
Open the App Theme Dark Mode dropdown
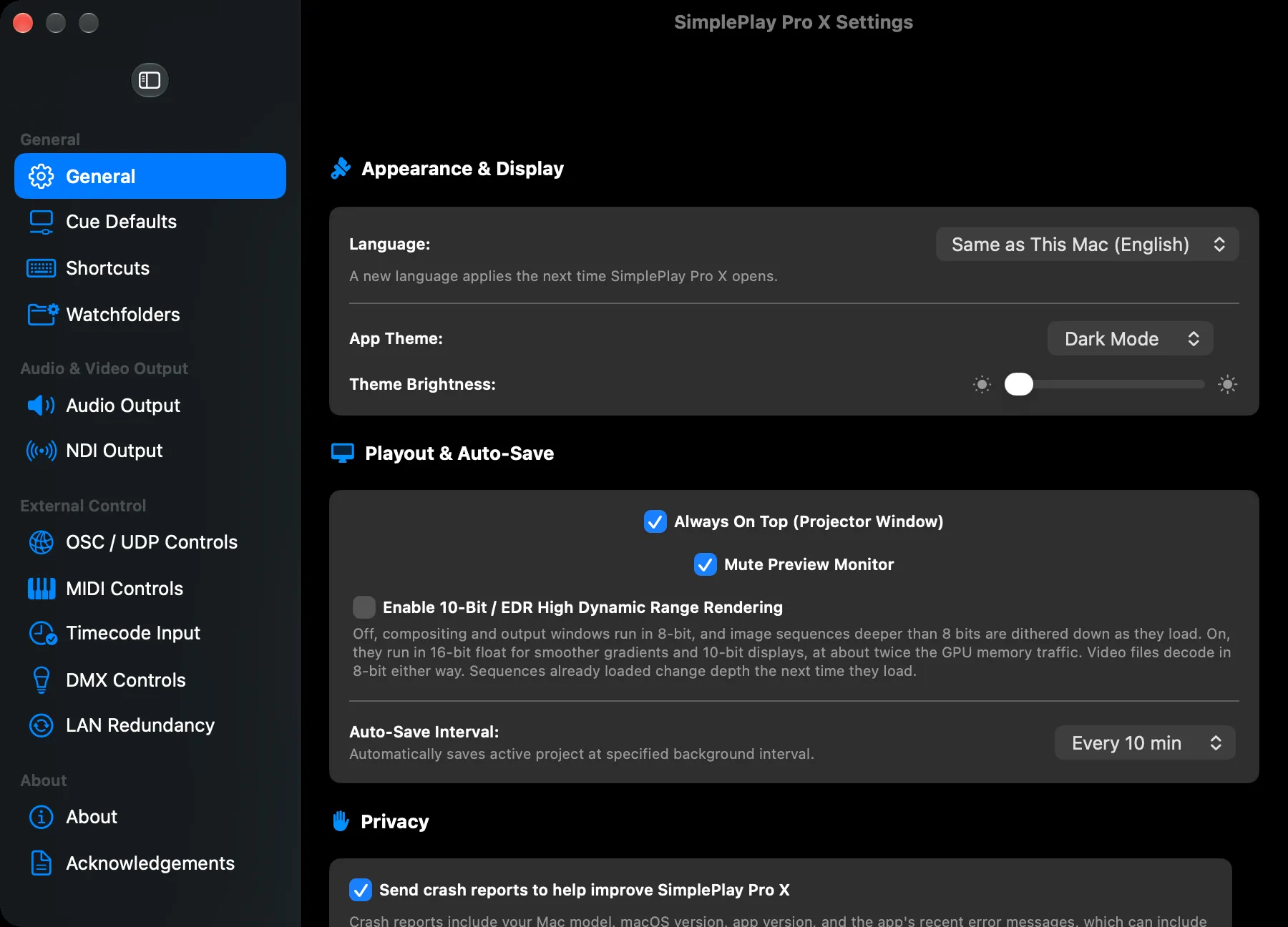tap(1131, 339)
